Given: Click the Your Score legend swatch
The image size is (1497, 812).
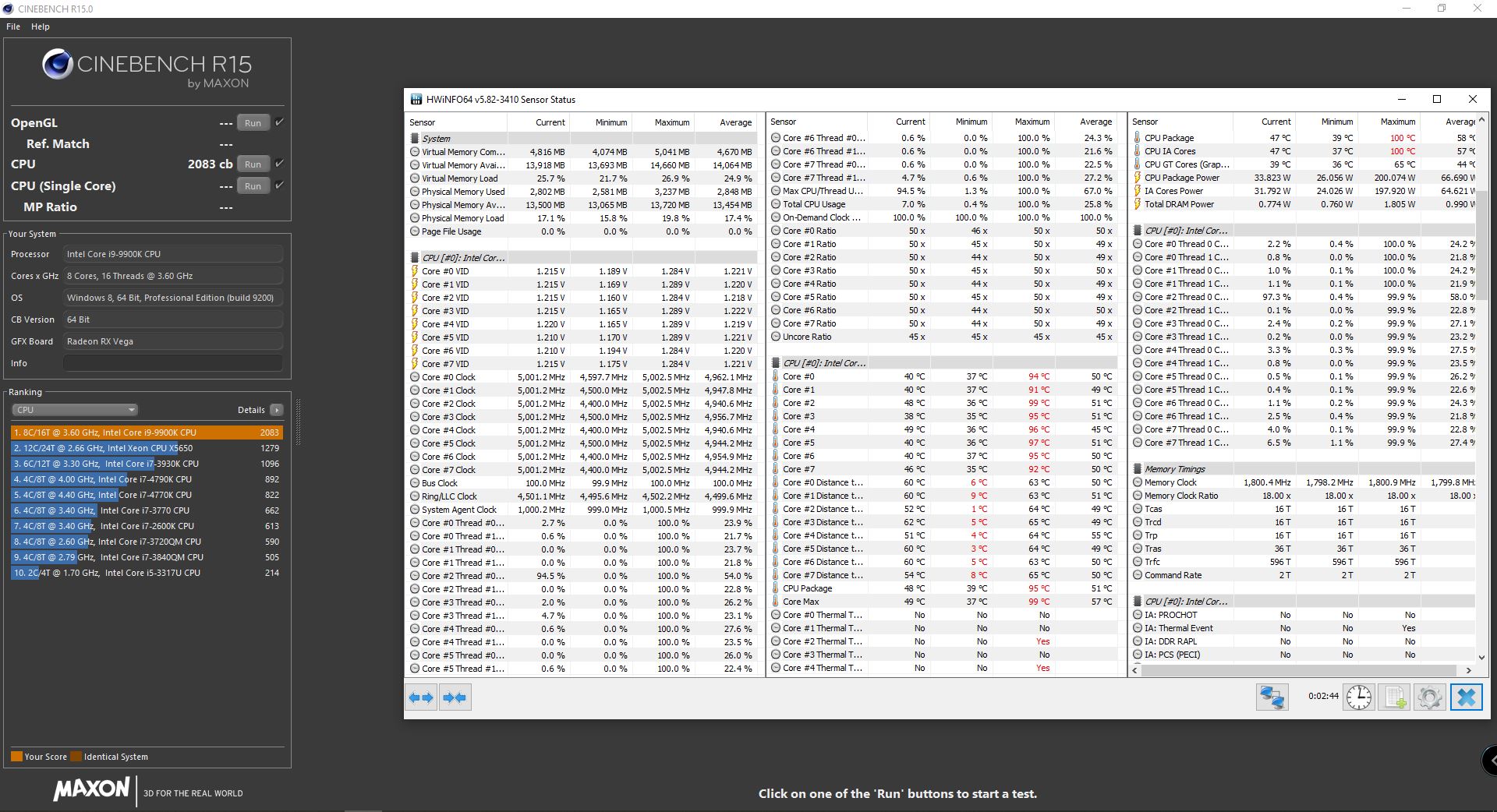Looking at the screenshot, I should [x=16, y=757].
